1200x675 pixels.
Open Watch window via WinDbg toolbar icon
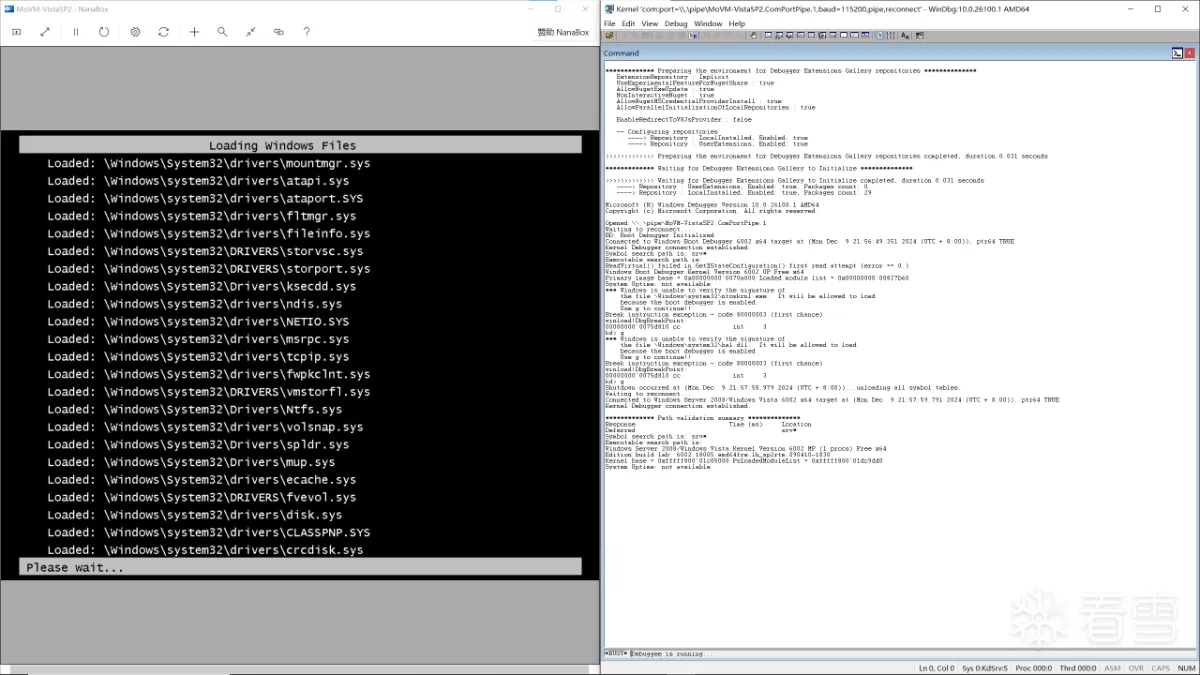779,35
